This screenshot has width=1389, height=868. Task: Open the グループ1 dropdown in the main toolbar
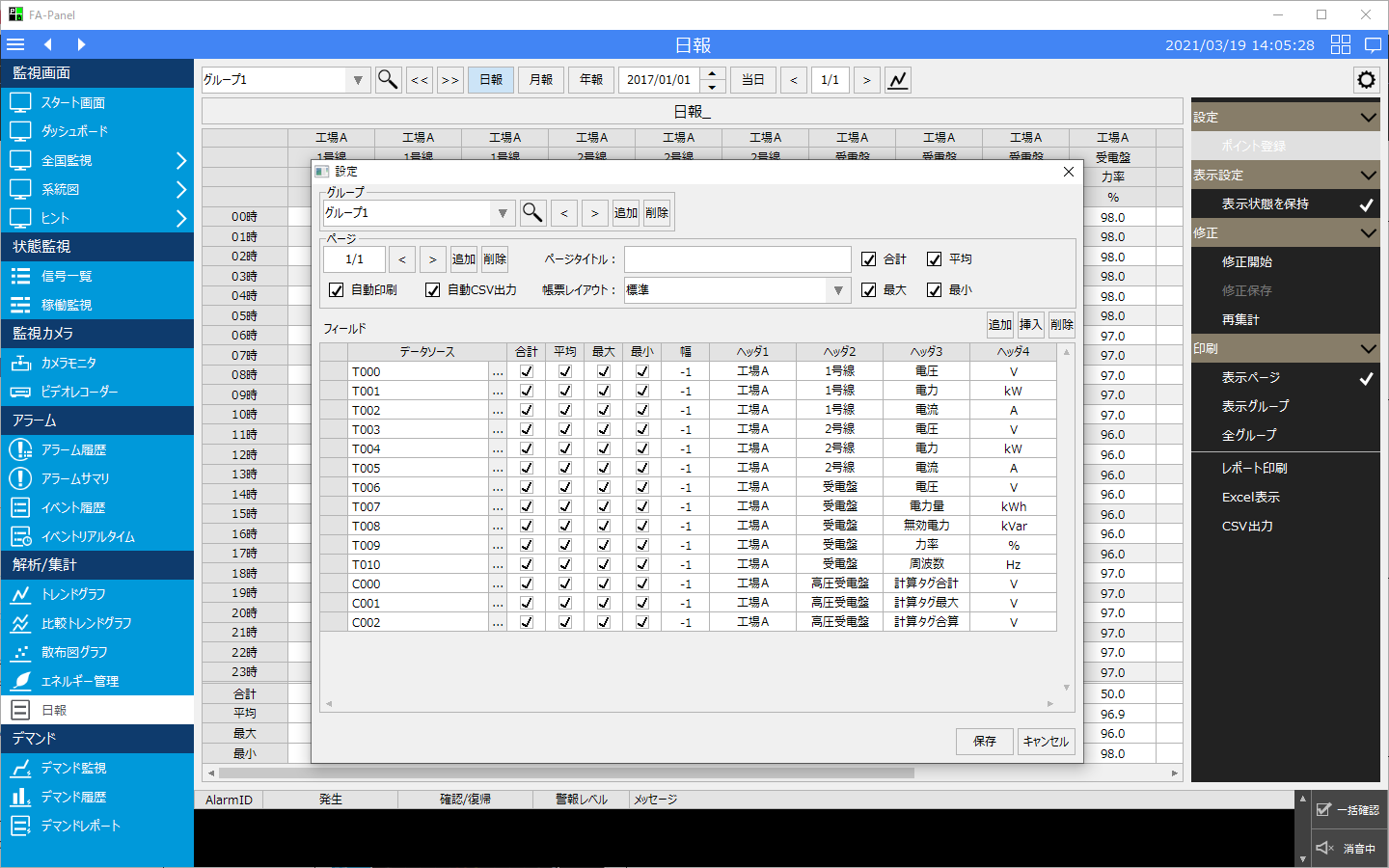coord(358,80)
